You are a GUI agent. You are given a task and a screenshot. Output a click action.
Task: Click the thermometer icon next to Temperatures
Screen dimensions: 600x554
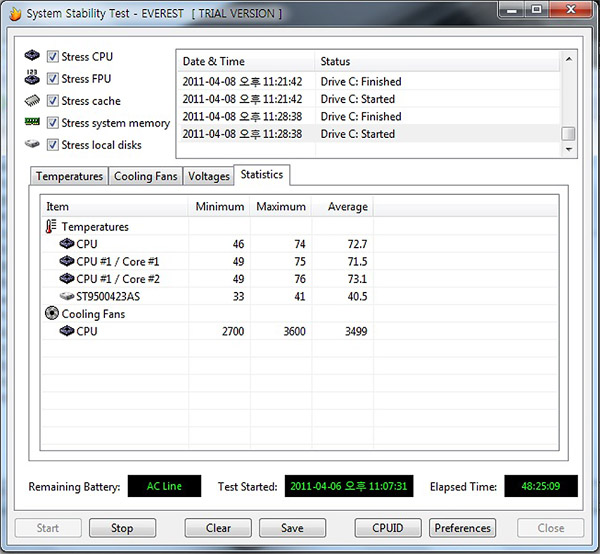[51, 226]
